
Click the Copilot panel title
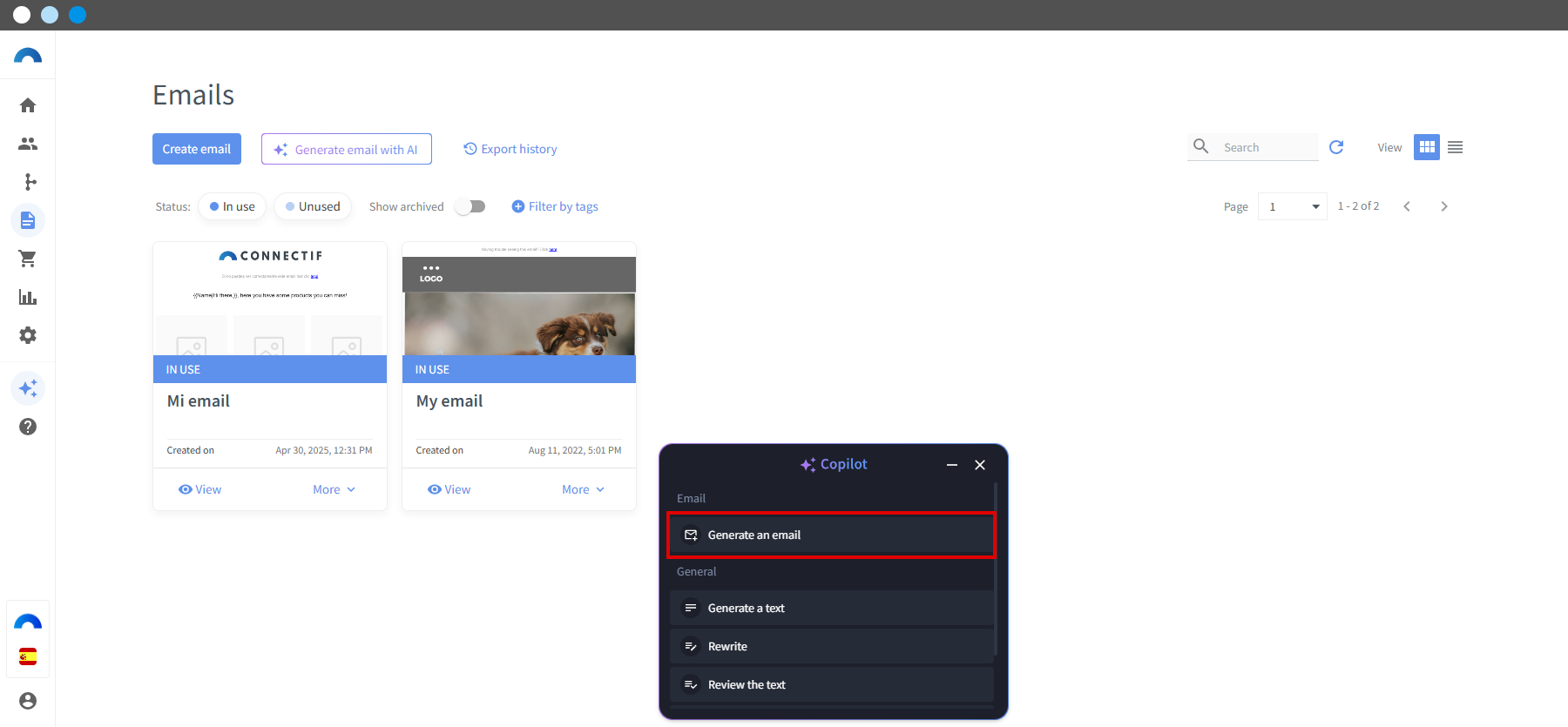click(x=834, y=464)
